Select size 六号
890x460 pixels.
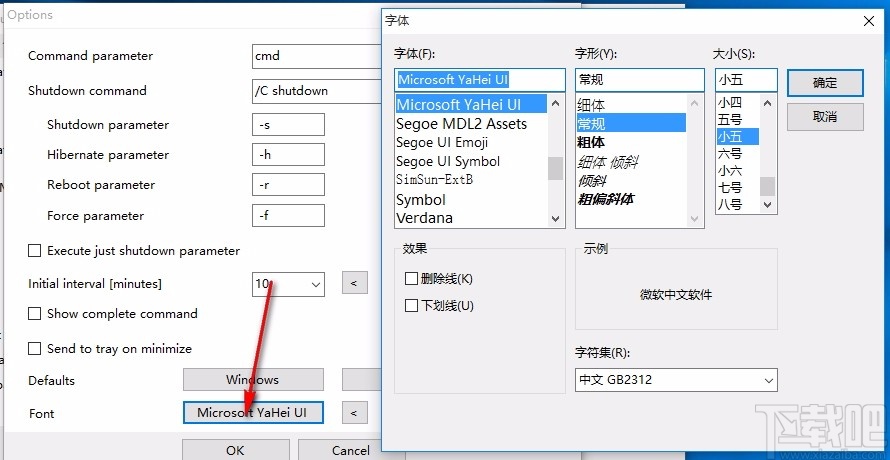tap(737, 153)
